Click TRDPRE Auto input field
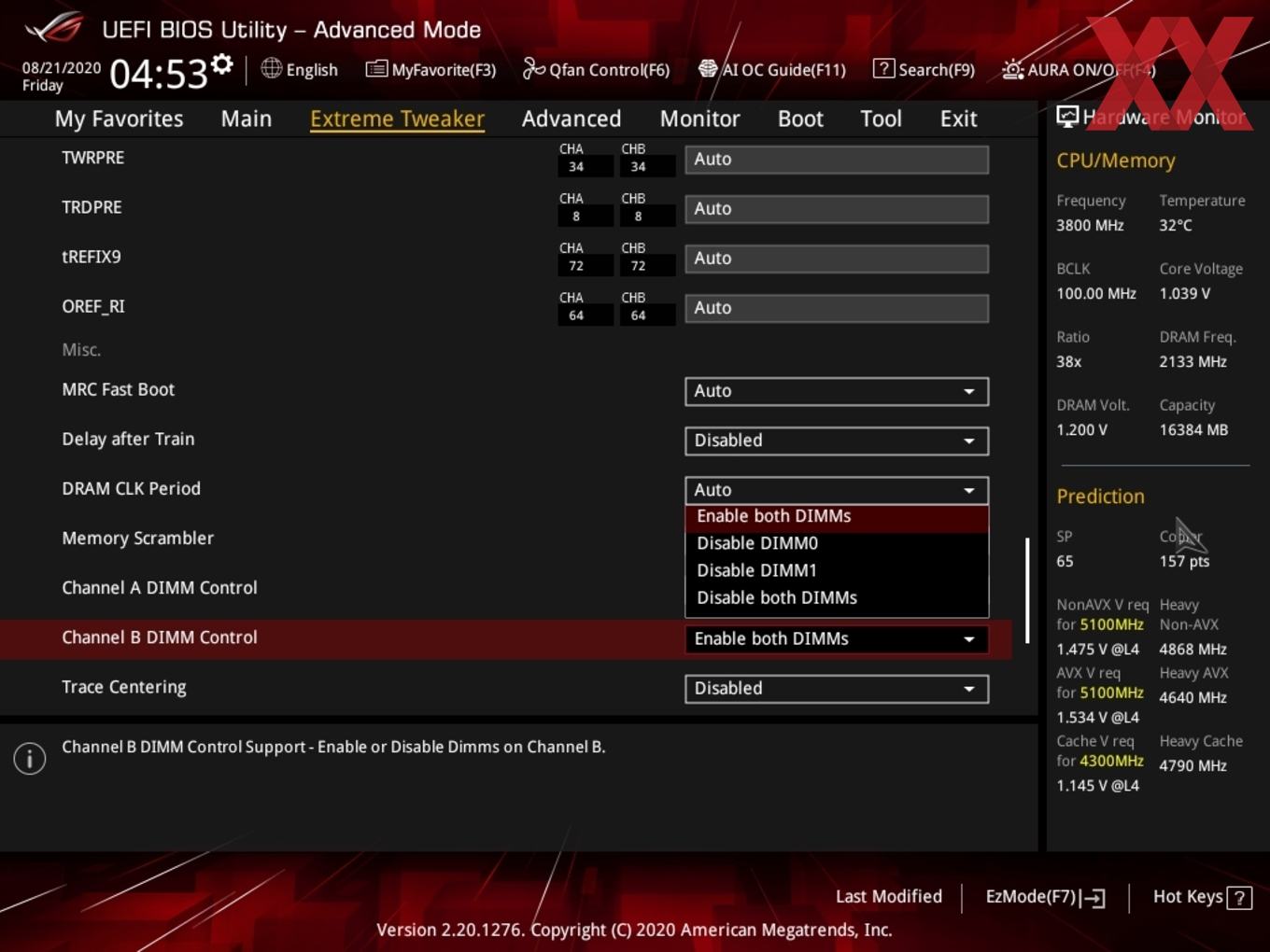Image resolution: width=1270 pixels, height=952 pixels. (836, 208)
